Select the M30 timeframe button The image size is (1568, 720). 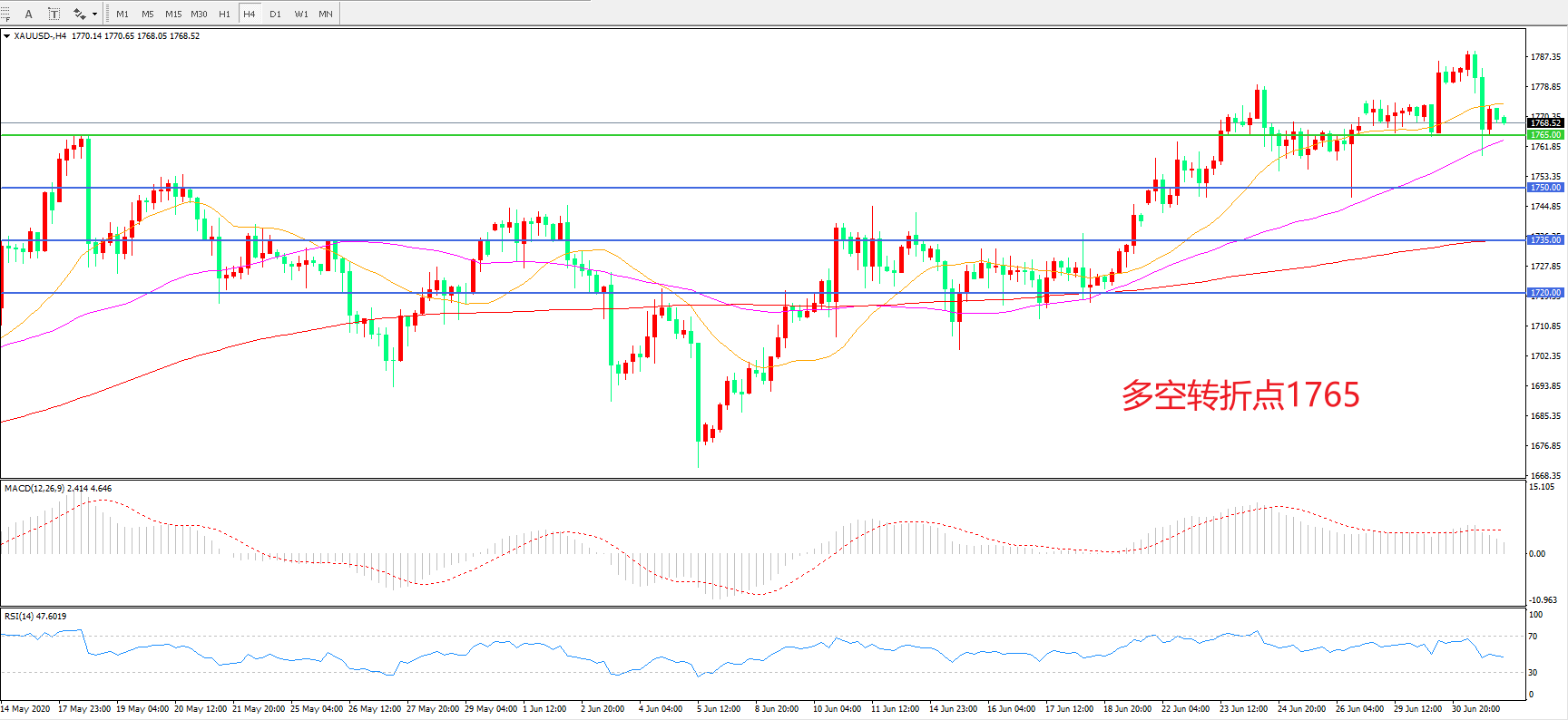point(199,15)
